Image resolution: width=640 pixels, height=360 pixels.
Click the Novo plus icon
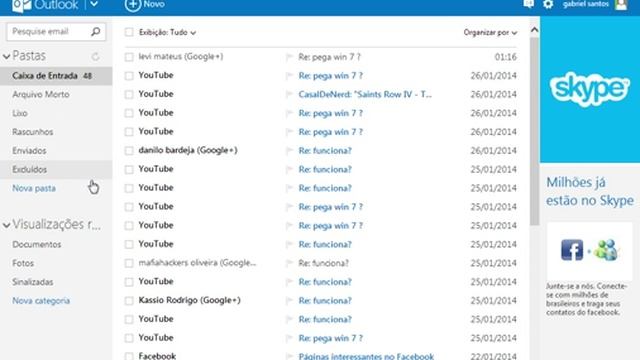click(x=133, y=5)
